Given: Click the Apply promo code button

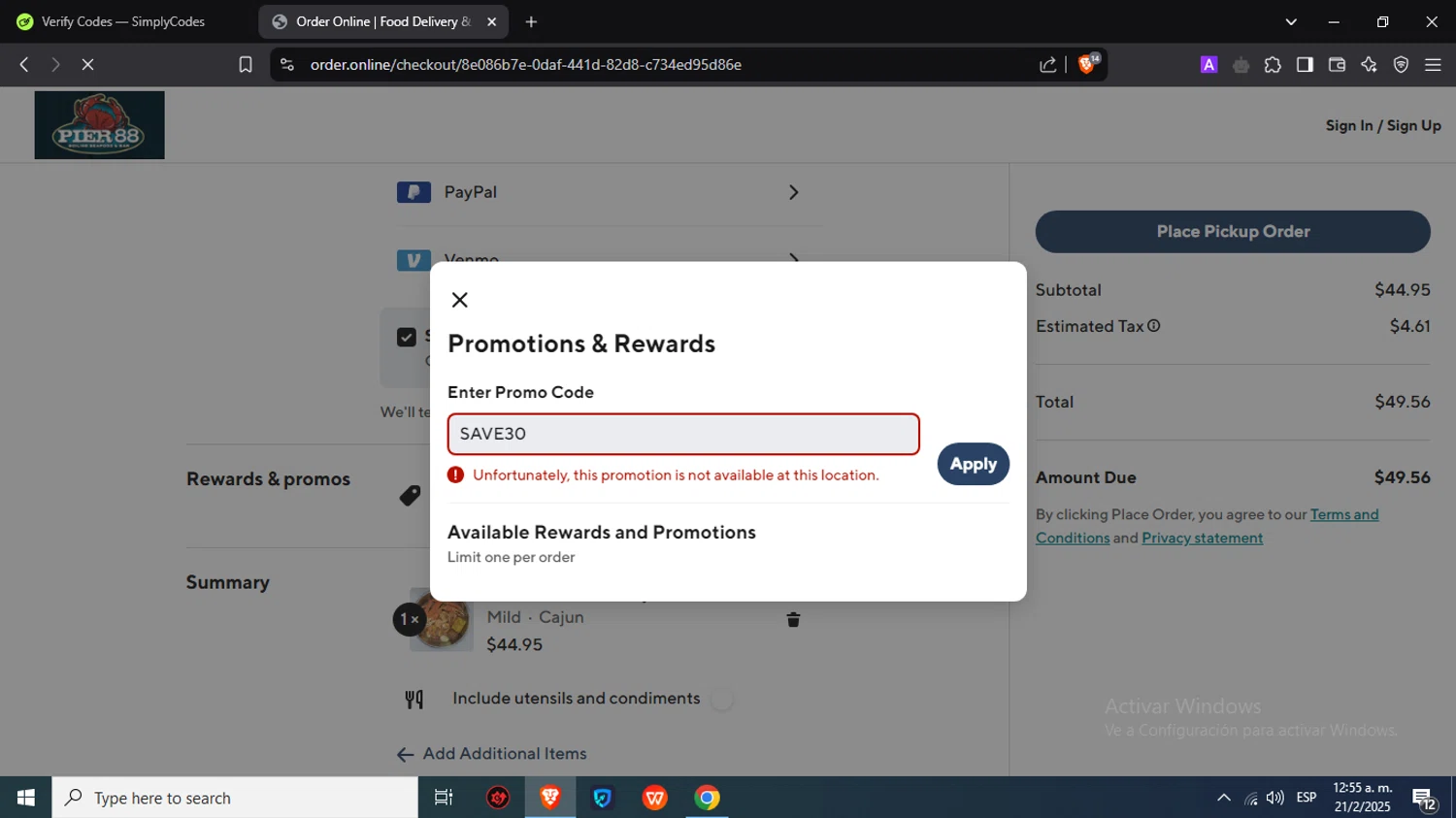Looking at the screenshot, I should pyautogui.click(x=973, y=464).
